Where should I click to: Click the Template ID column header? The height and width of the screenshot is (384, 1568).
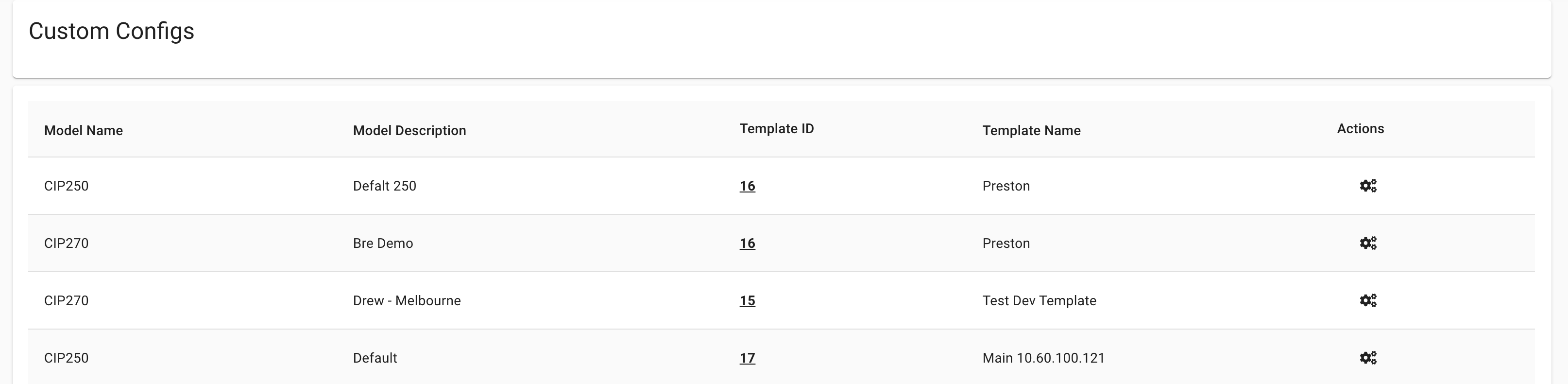(777, 129)
